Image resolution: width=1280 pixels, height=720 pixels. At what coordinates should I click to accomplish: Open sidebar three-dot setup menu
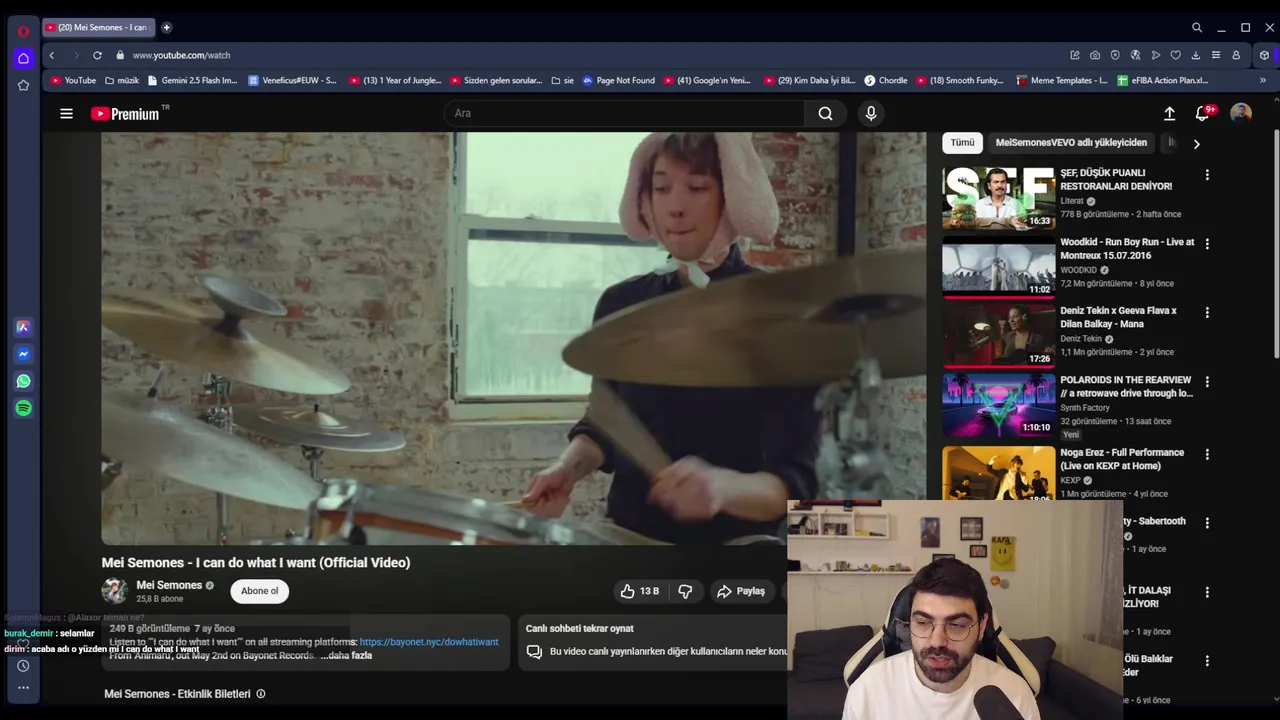[23, 688]
